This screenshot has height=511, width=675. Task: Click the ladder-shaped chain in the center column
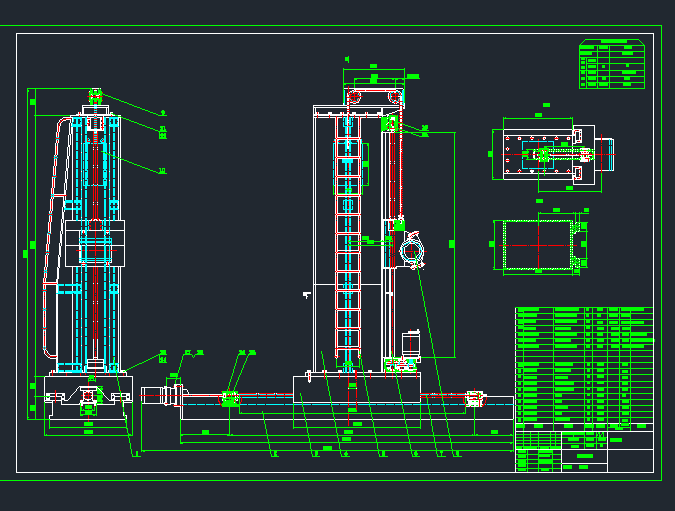pyautogui.click(x=346, y=240)
